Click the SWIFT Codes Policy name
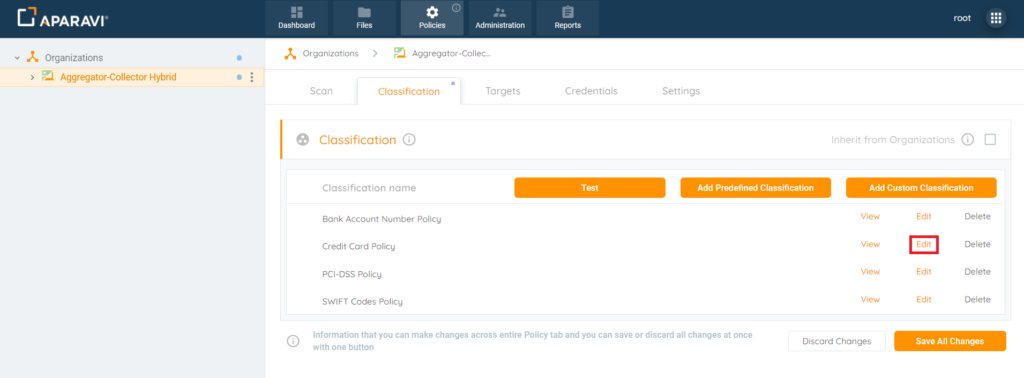This screenshot has height=378, width=1024. pyautogui.click(x=362, y=302)
